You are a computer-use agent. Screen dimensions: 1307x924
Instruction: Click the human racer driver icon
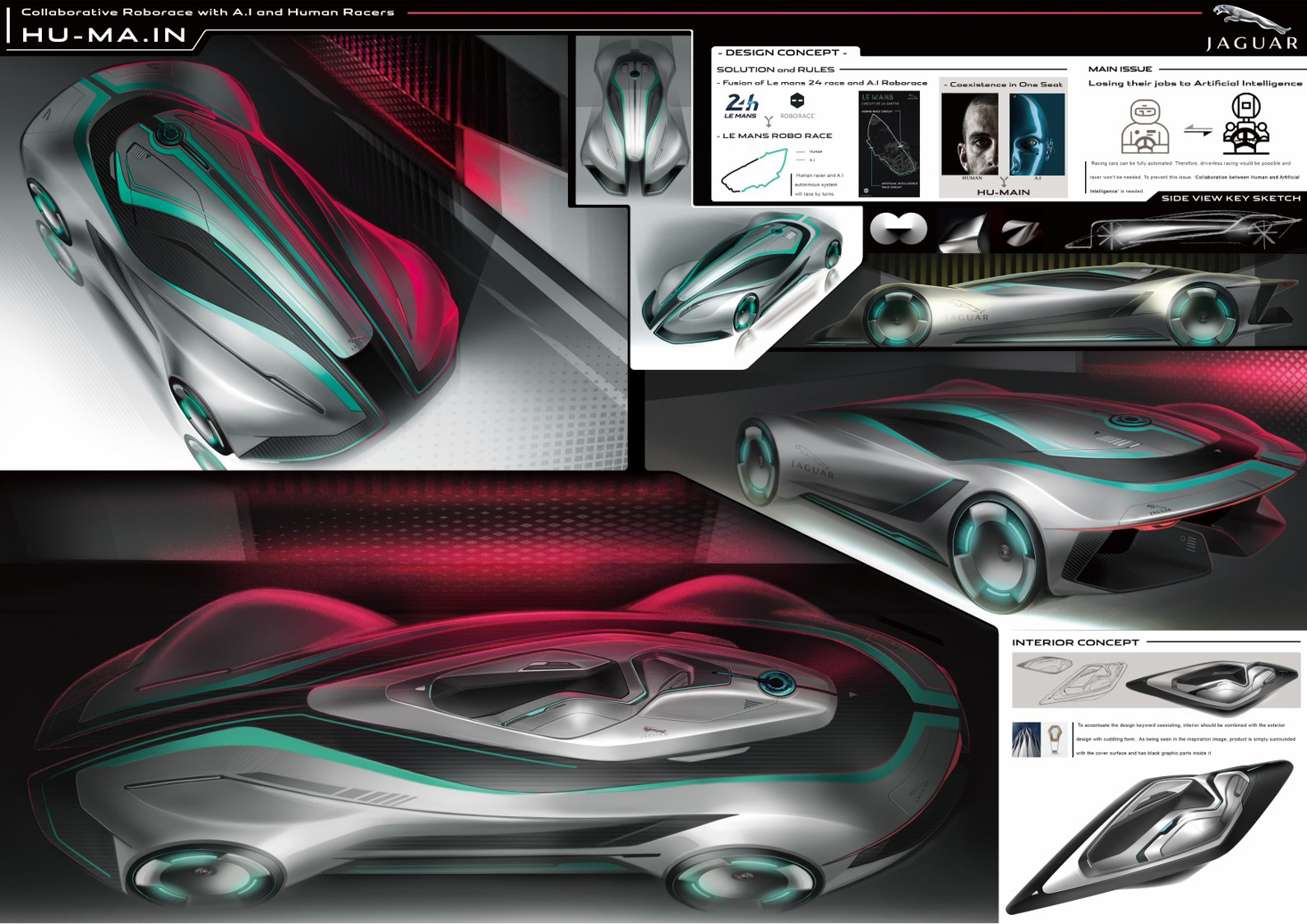1143,127
